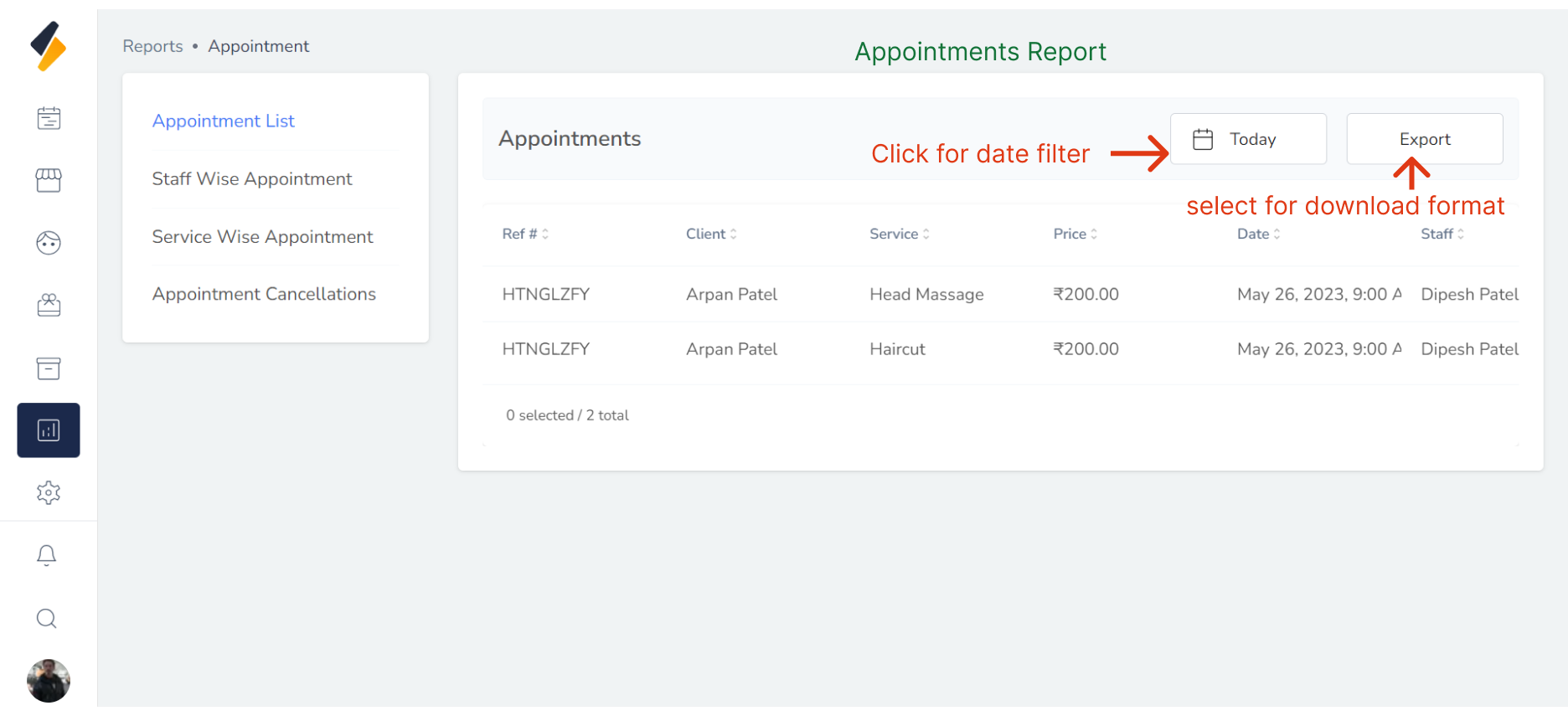
Task: Select the Head Massage appointment row
Action: pos(926,295)
